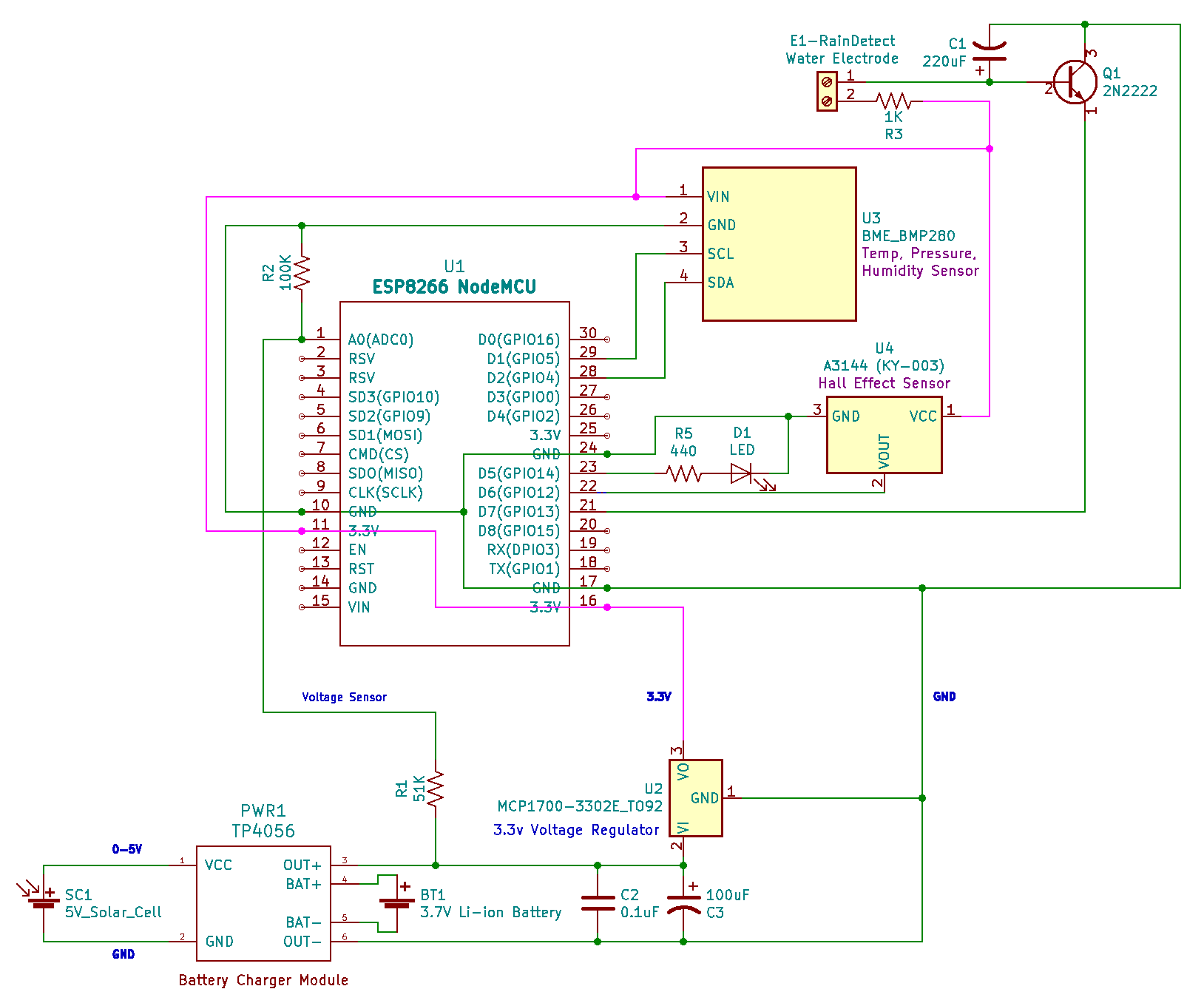Click the Water Electrode label
1204x1006 pixels.
842,58
